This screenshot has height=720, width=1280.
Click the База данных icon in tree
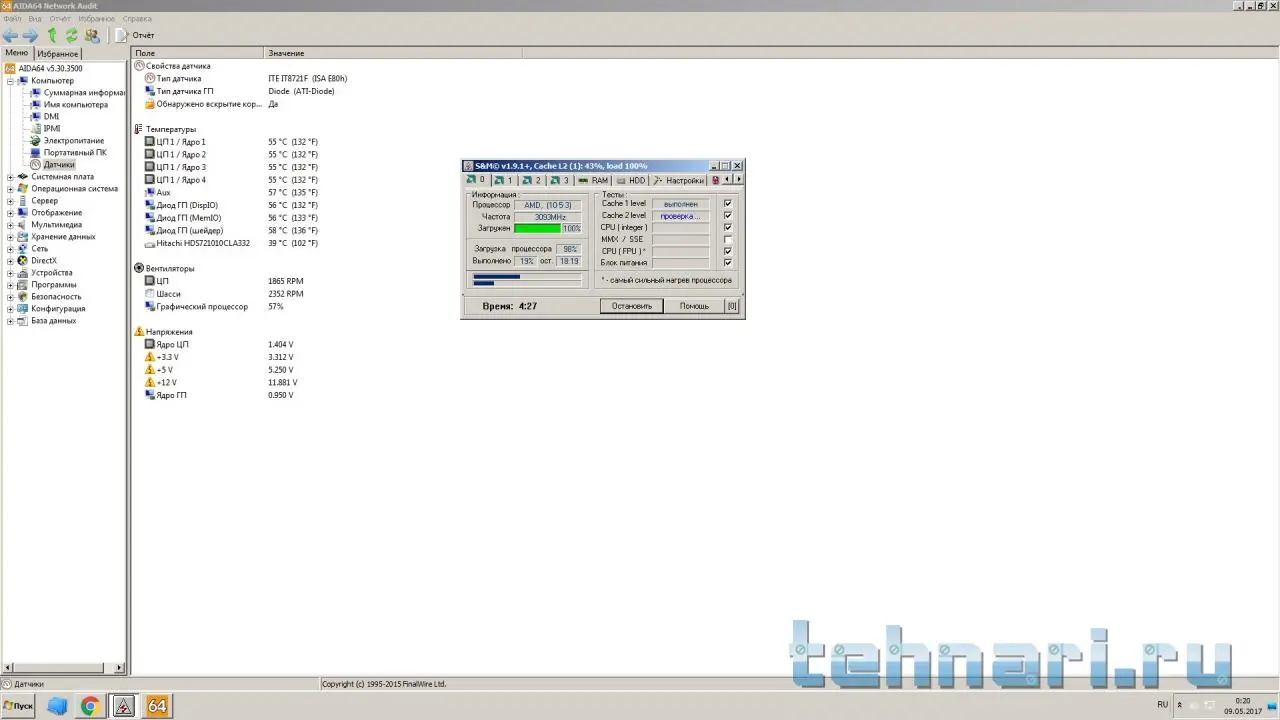(x=23, y=320)
